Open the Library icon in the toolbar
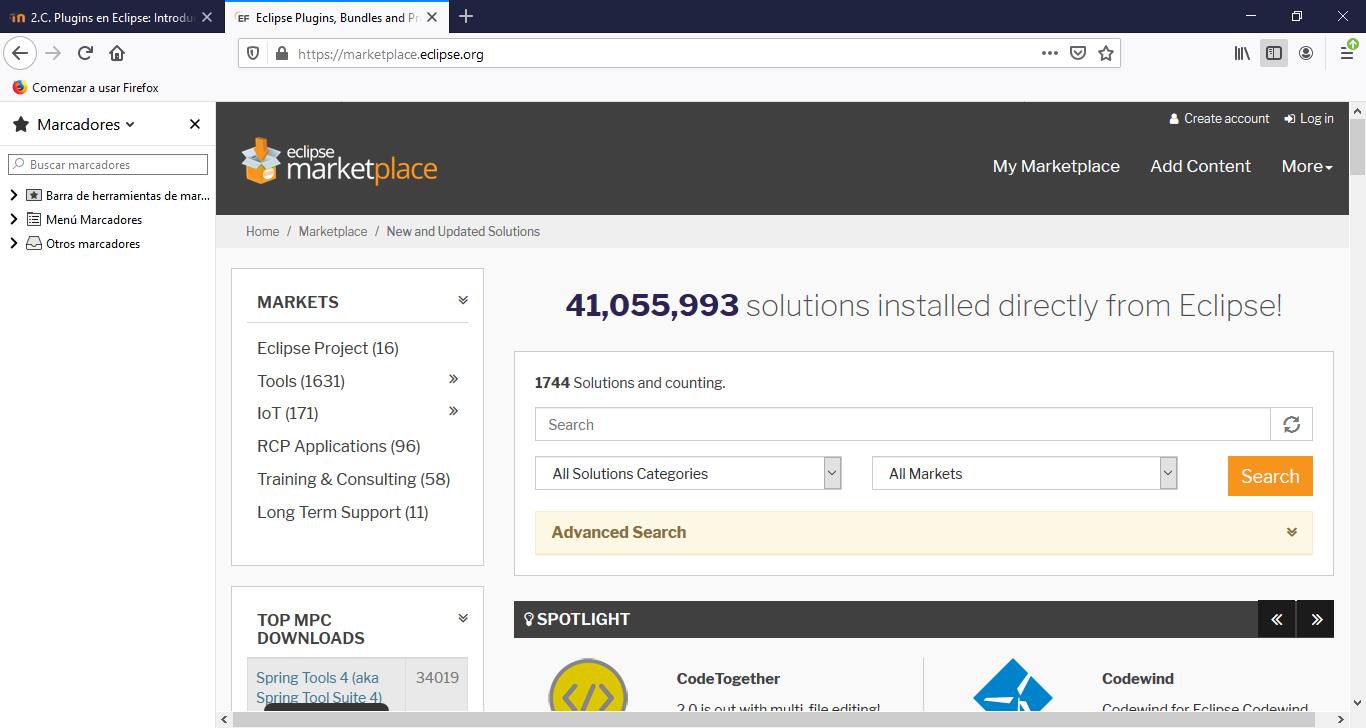 point(1242,54)
